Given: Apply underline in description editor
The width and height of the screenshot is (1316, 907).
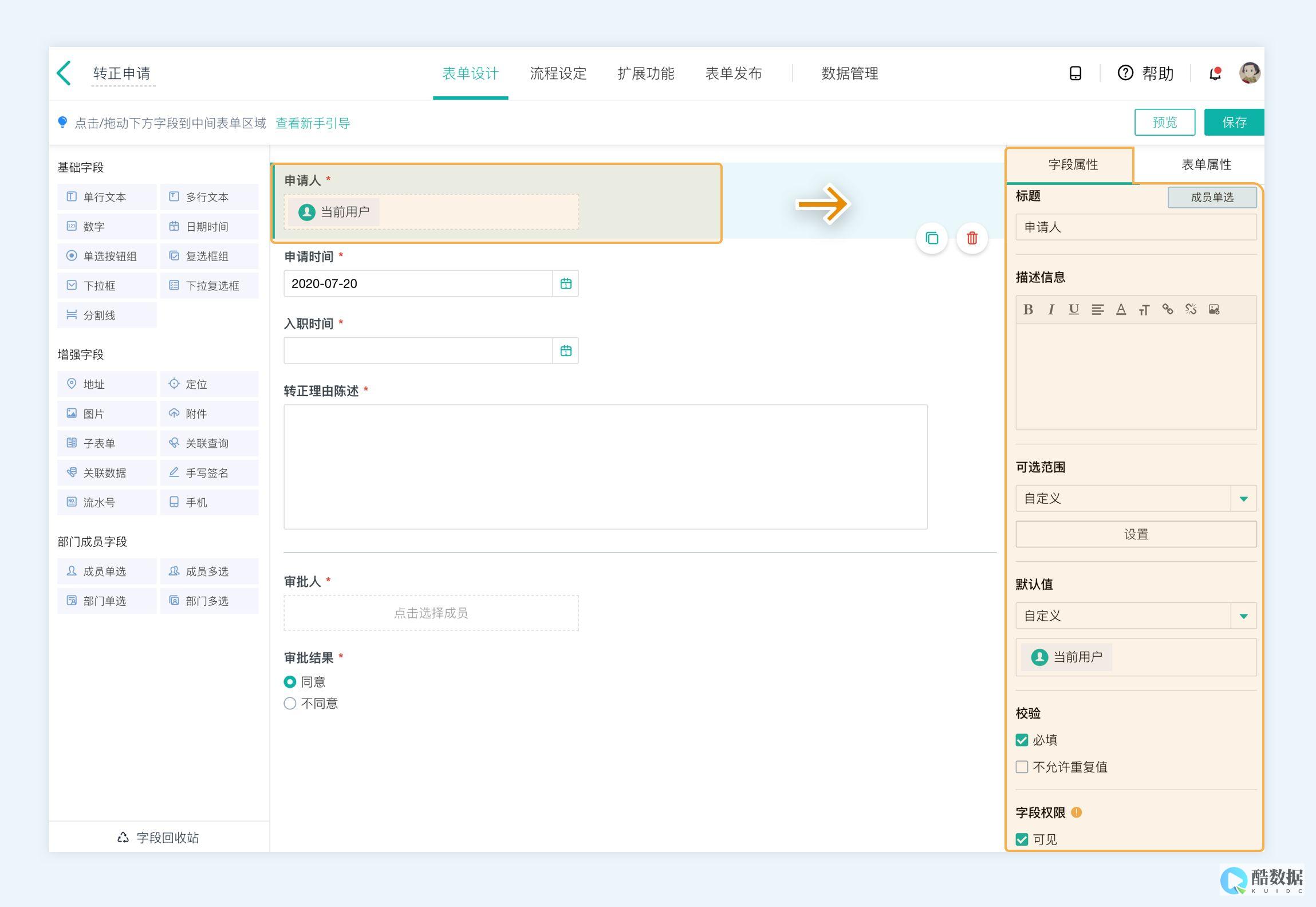Looking at the screenshot, I should click(x=1074, y=310).
